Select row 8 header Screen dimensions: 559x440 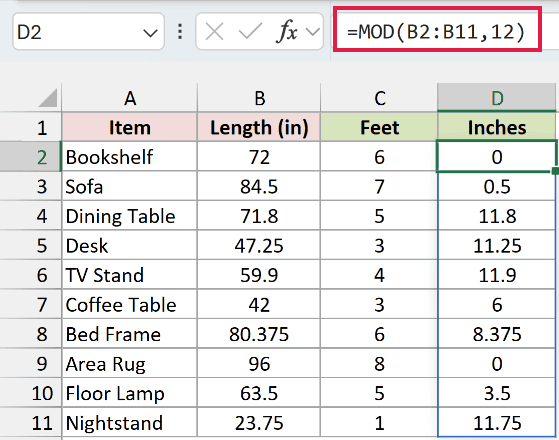31,334
